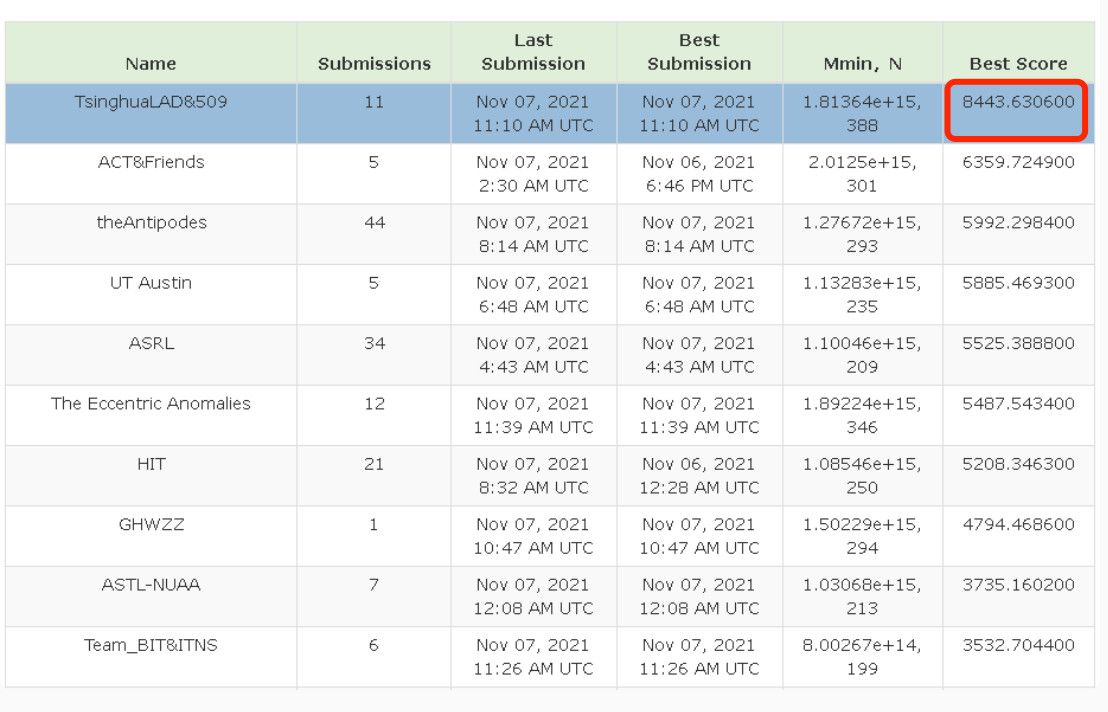Select the TsinghuaLAD&509 team name

[150, 102]
